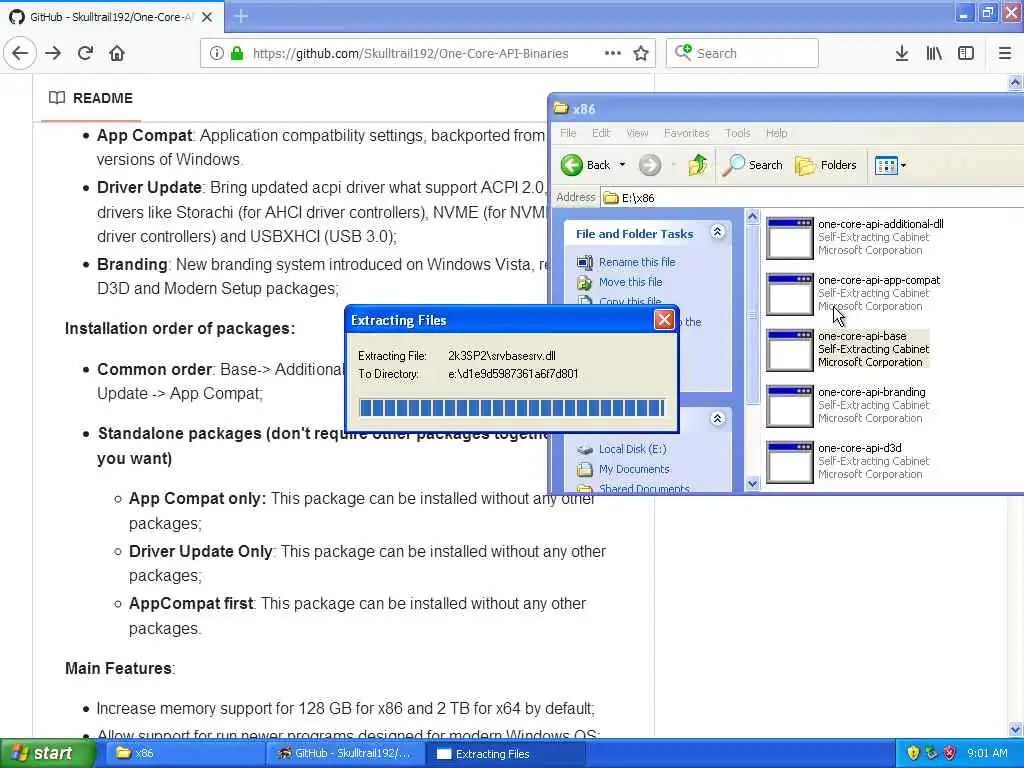Go forward in Firefox browser

(x=54, y=54)
